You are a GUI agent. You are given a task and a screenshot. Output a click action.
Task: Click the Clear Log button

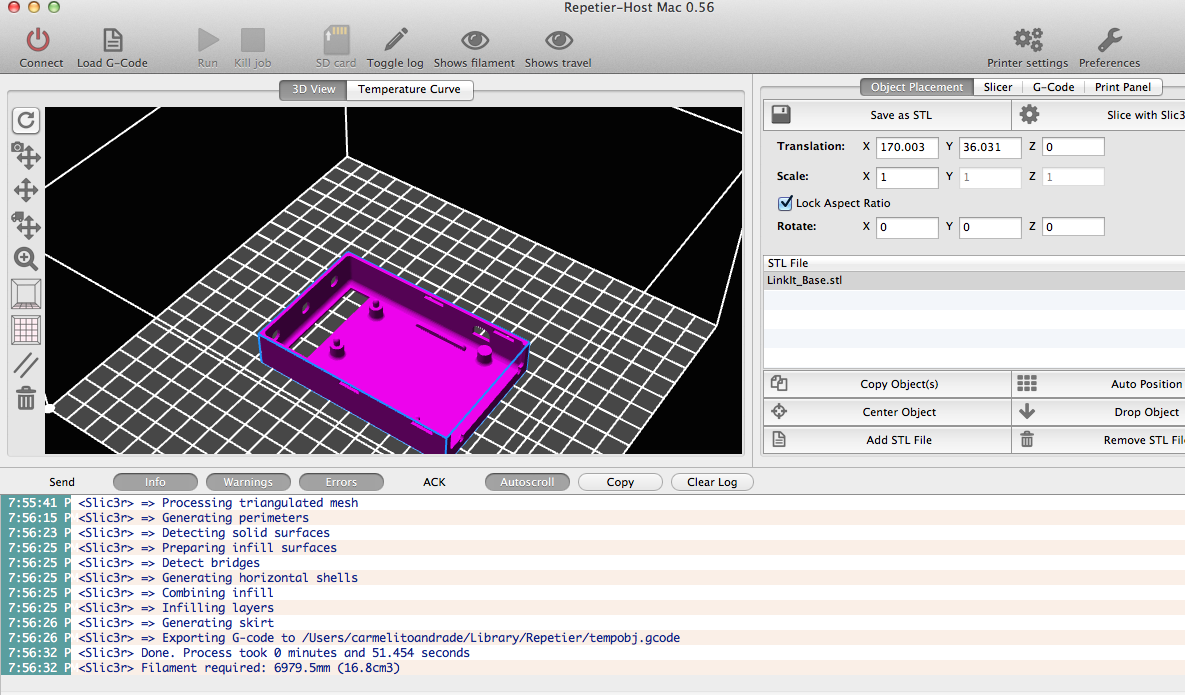[x=711, y=482]
